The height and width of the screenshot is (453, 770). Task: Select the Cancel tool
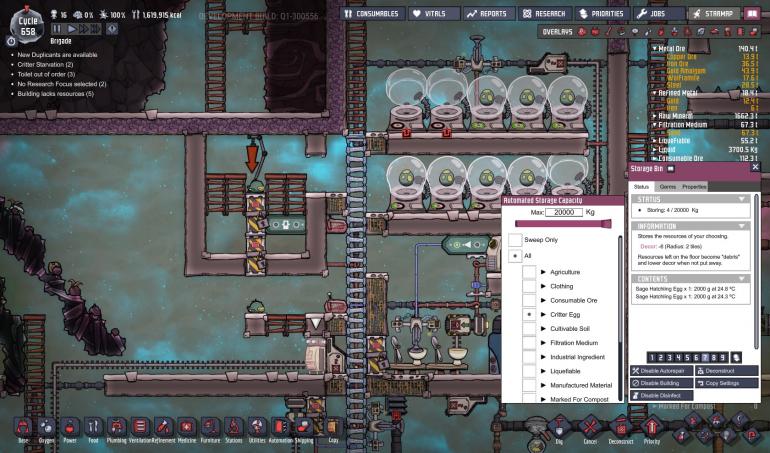click(x=590, y=428)
